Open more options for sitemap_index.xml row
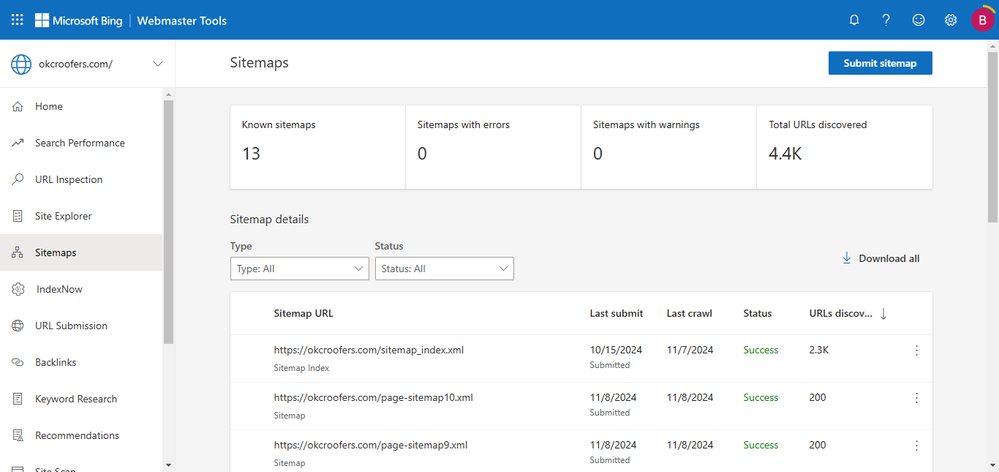Image resolution: width=999 pixels, height=472 pixels. (916, 351)
